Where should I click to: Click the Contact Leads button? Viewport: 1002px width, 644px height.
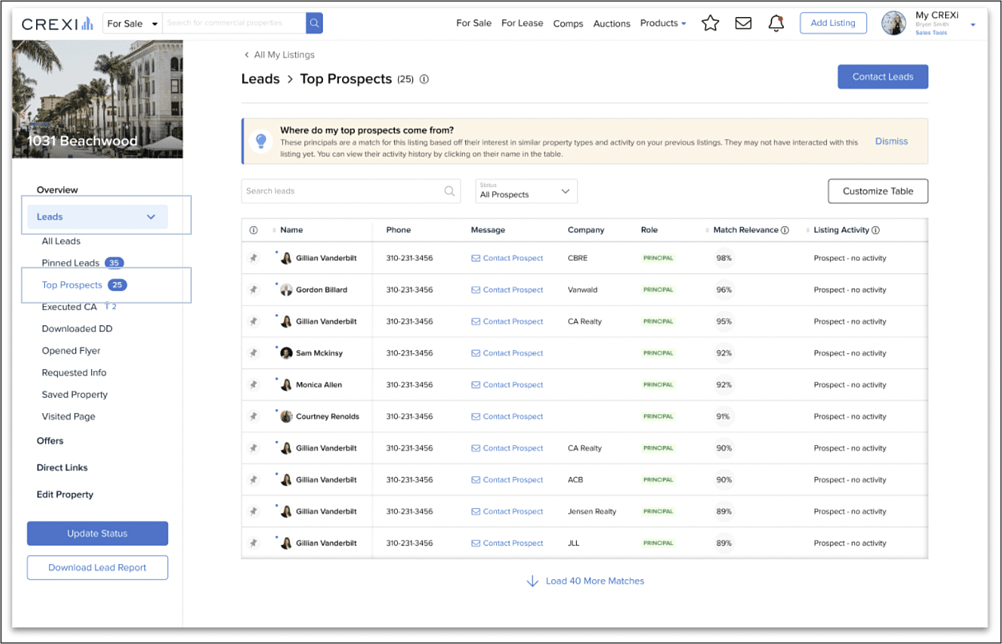[x=882, y=76]
